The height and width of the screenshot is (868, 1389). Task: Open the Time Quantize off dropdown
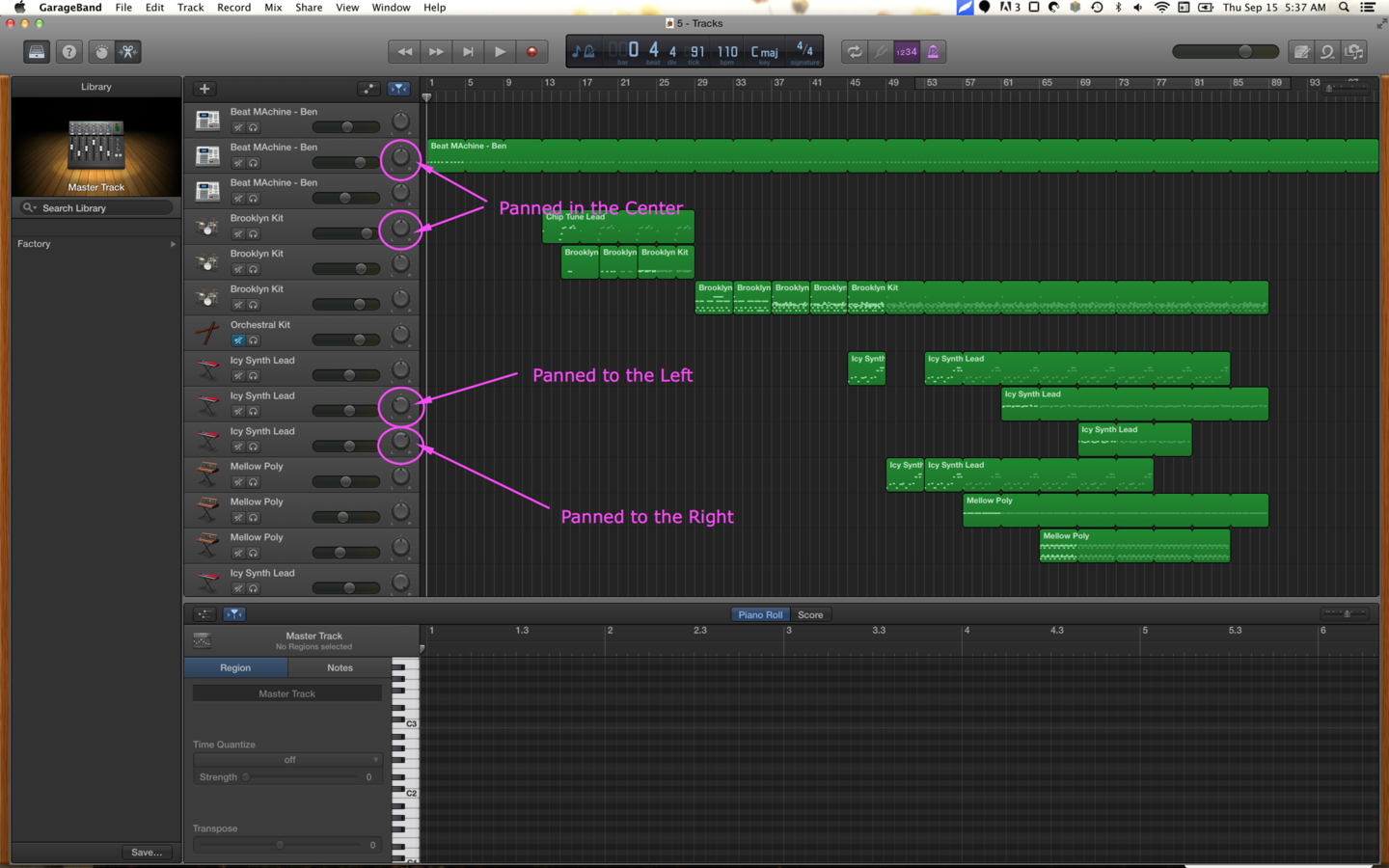tap(287, 760)
